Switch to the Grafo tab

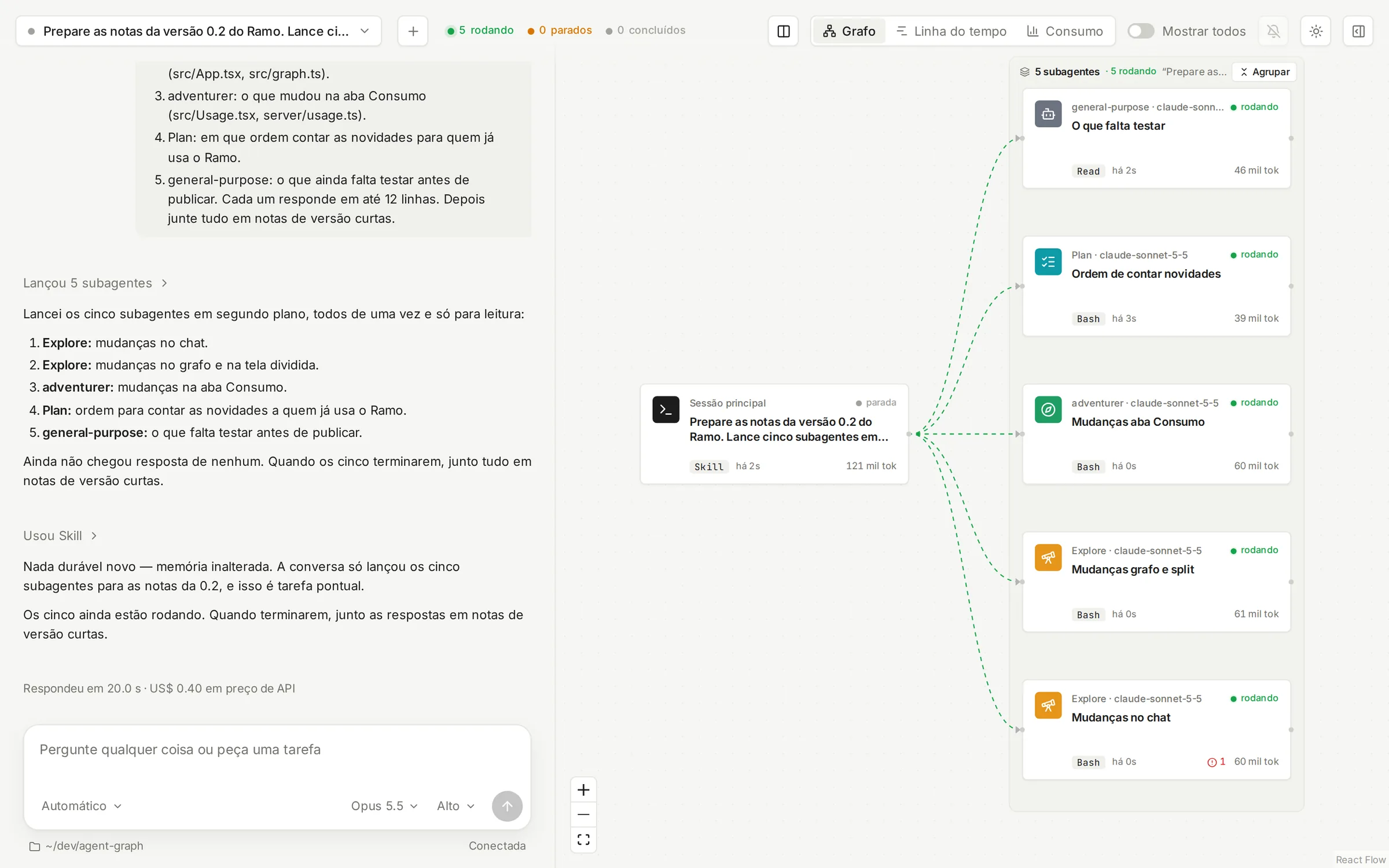(x=849, y=31)
